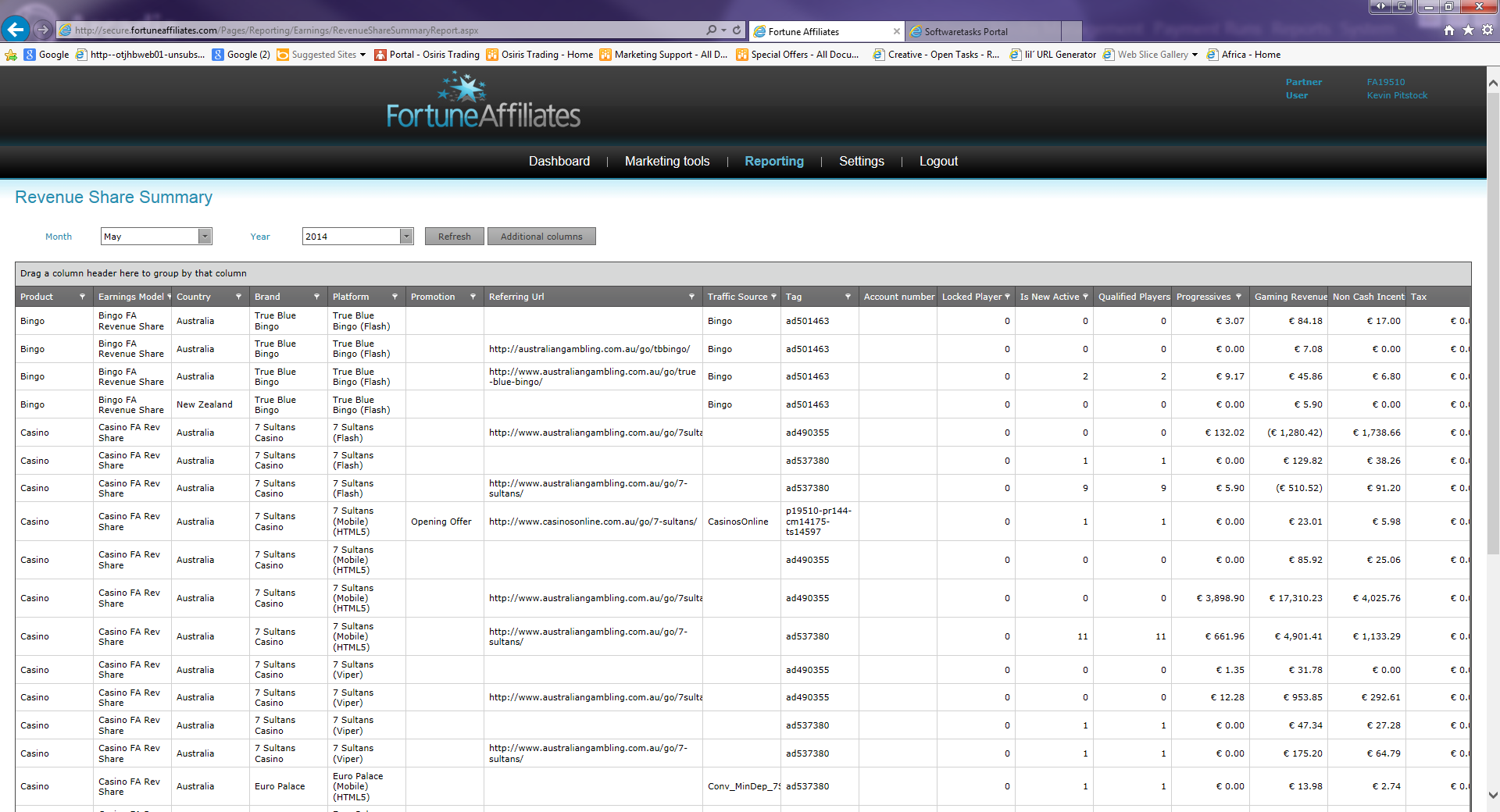This screenshot has width=1500, height=812.
Task: Click the Is New Active filter icon
Action: (x=1085, y=297)
